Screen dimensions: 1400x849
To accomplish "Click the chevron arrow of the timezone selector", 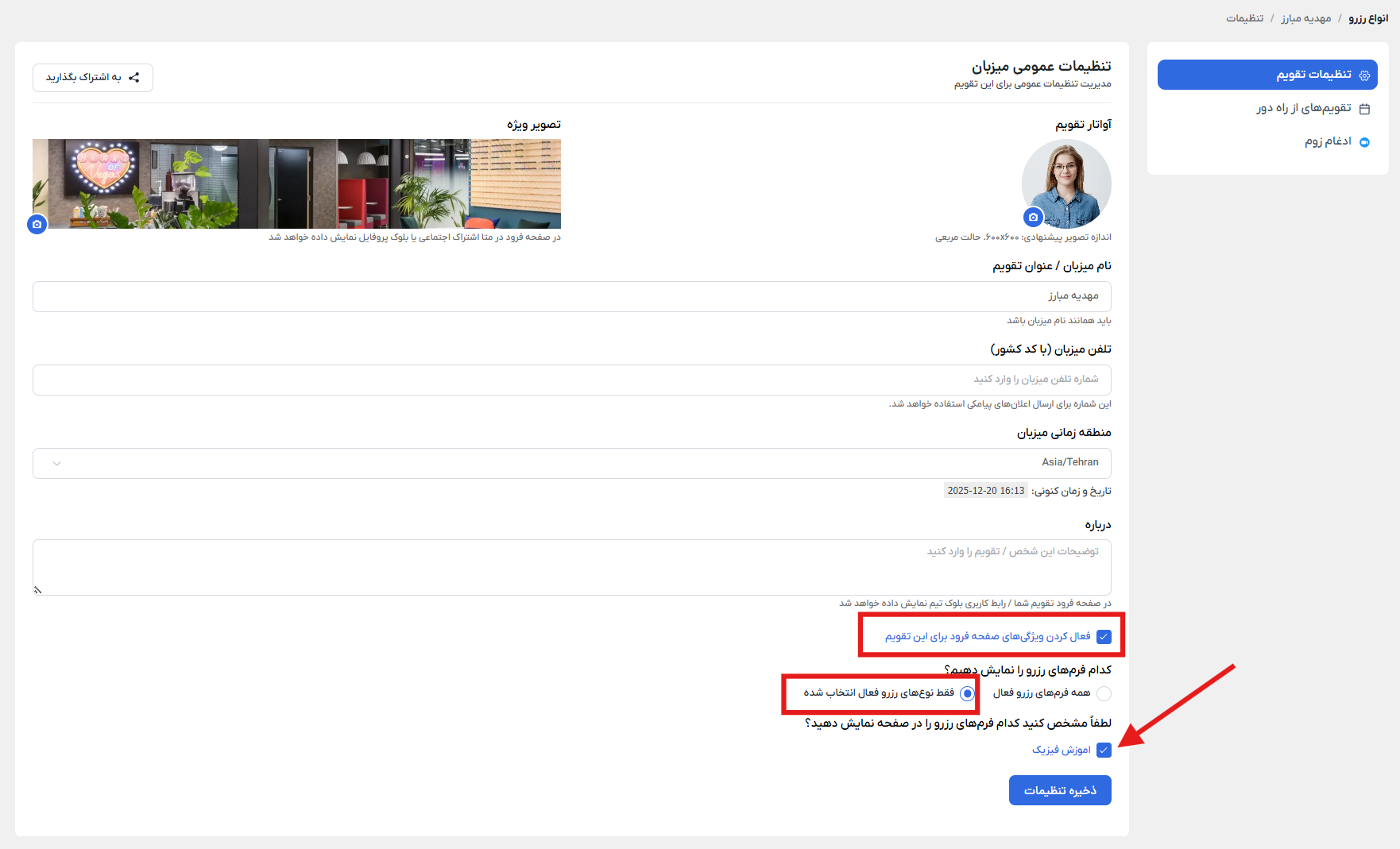I will pyautogui.click(x=56, y=464).
